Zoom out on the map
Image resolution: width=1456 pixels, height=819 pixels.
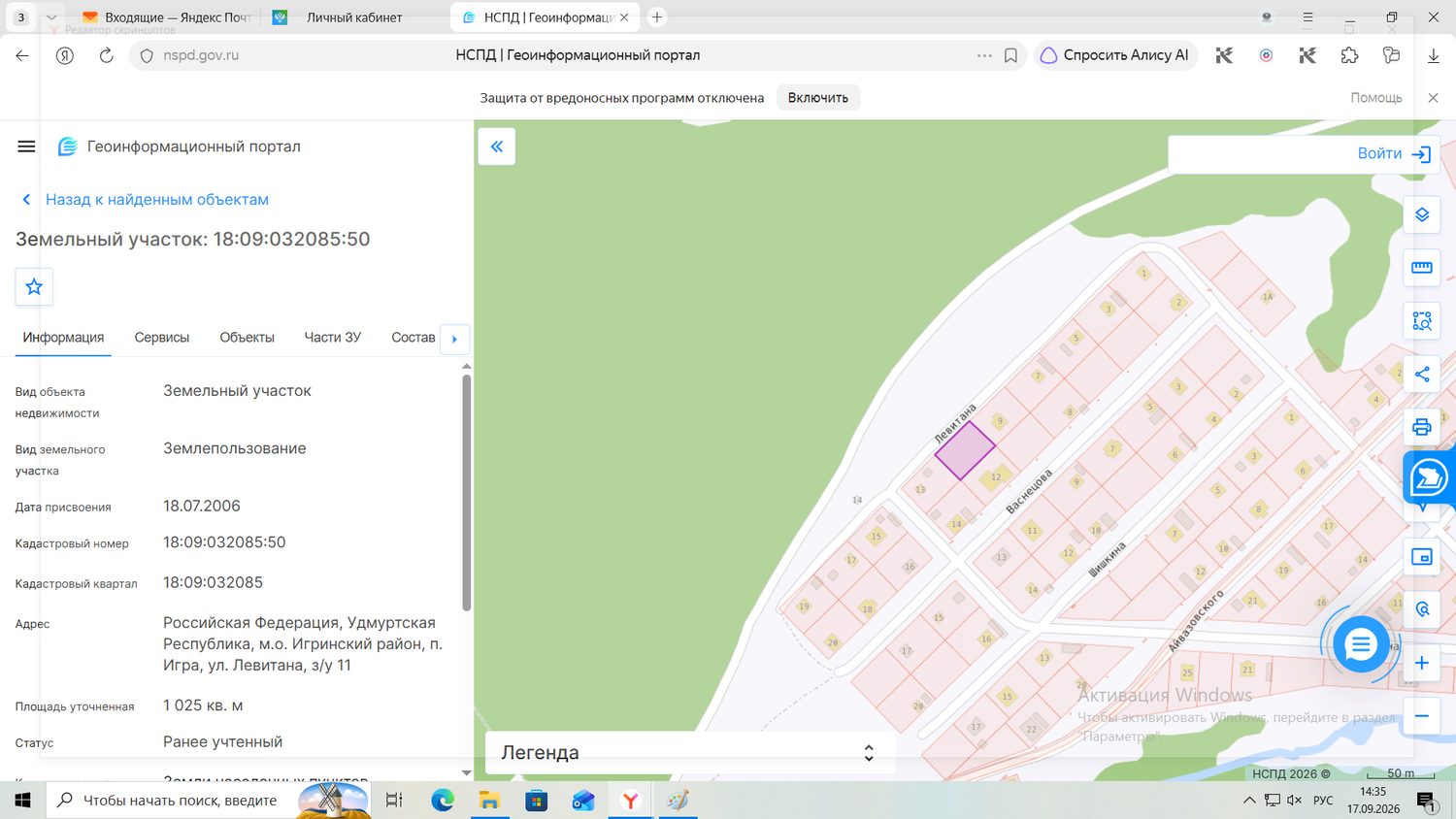click(1422, 716)
